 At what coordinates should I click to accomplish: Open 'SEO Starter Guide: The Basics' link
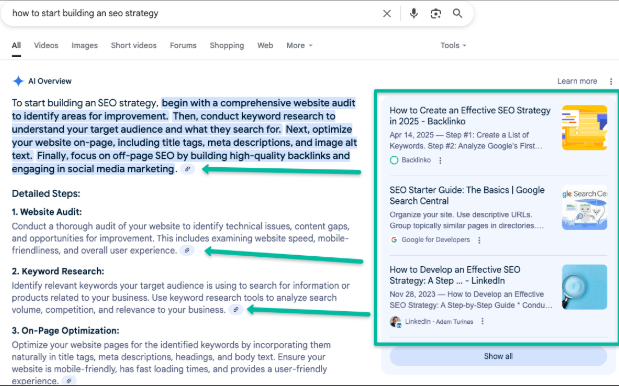tap(467, 195)
